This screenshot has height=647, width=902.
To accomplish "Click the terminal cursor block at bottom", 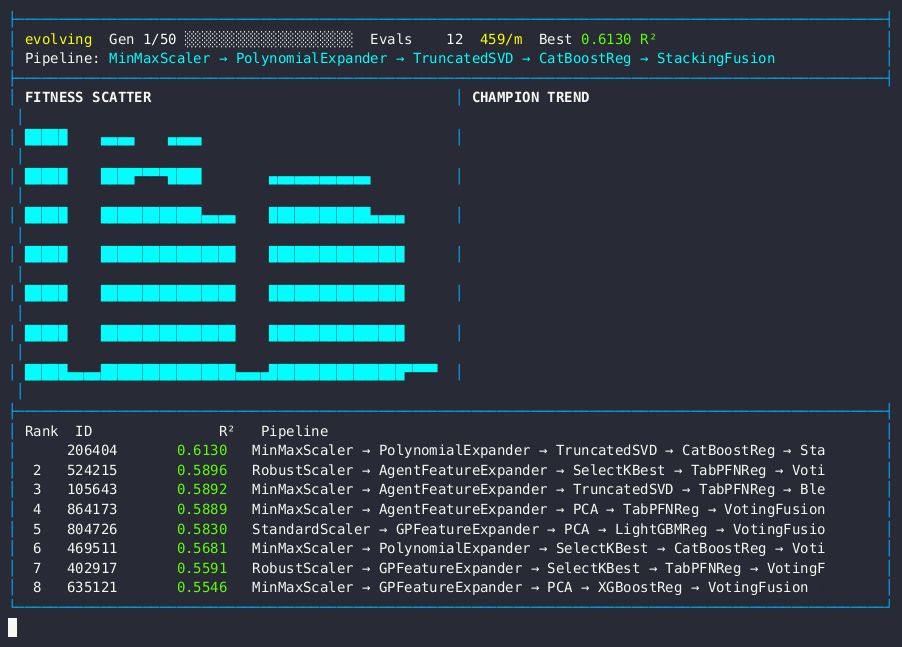I will coord(13,627).
